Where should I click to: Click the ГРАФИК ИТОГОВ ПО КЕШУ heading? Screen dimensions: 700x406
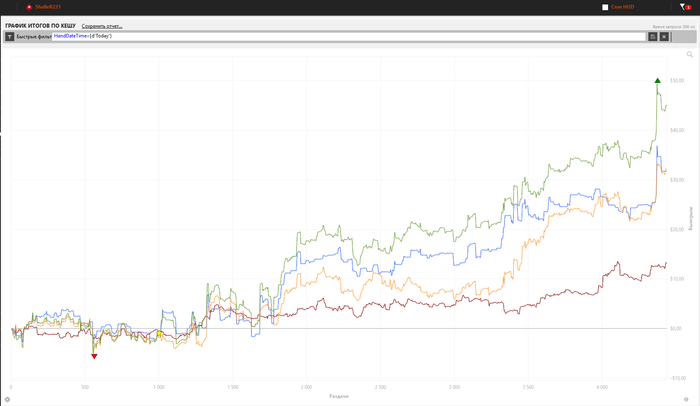(41, 26)
